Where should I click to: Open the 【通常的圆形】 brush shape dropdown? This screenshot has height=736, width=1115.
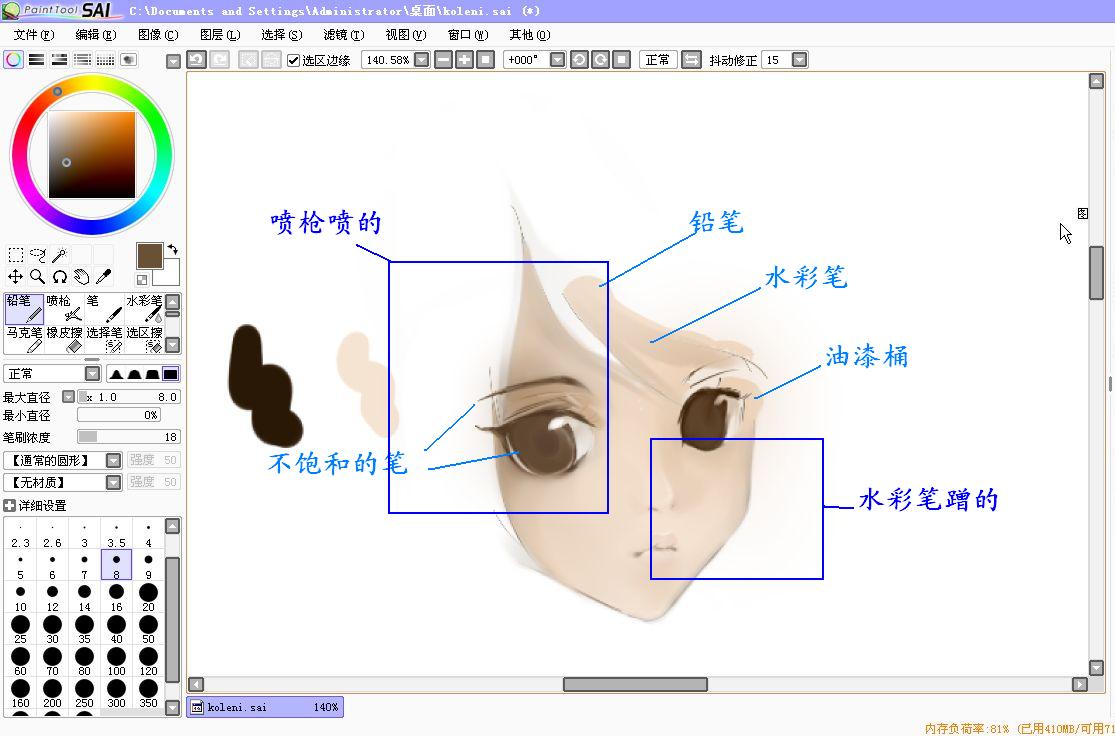113,461
